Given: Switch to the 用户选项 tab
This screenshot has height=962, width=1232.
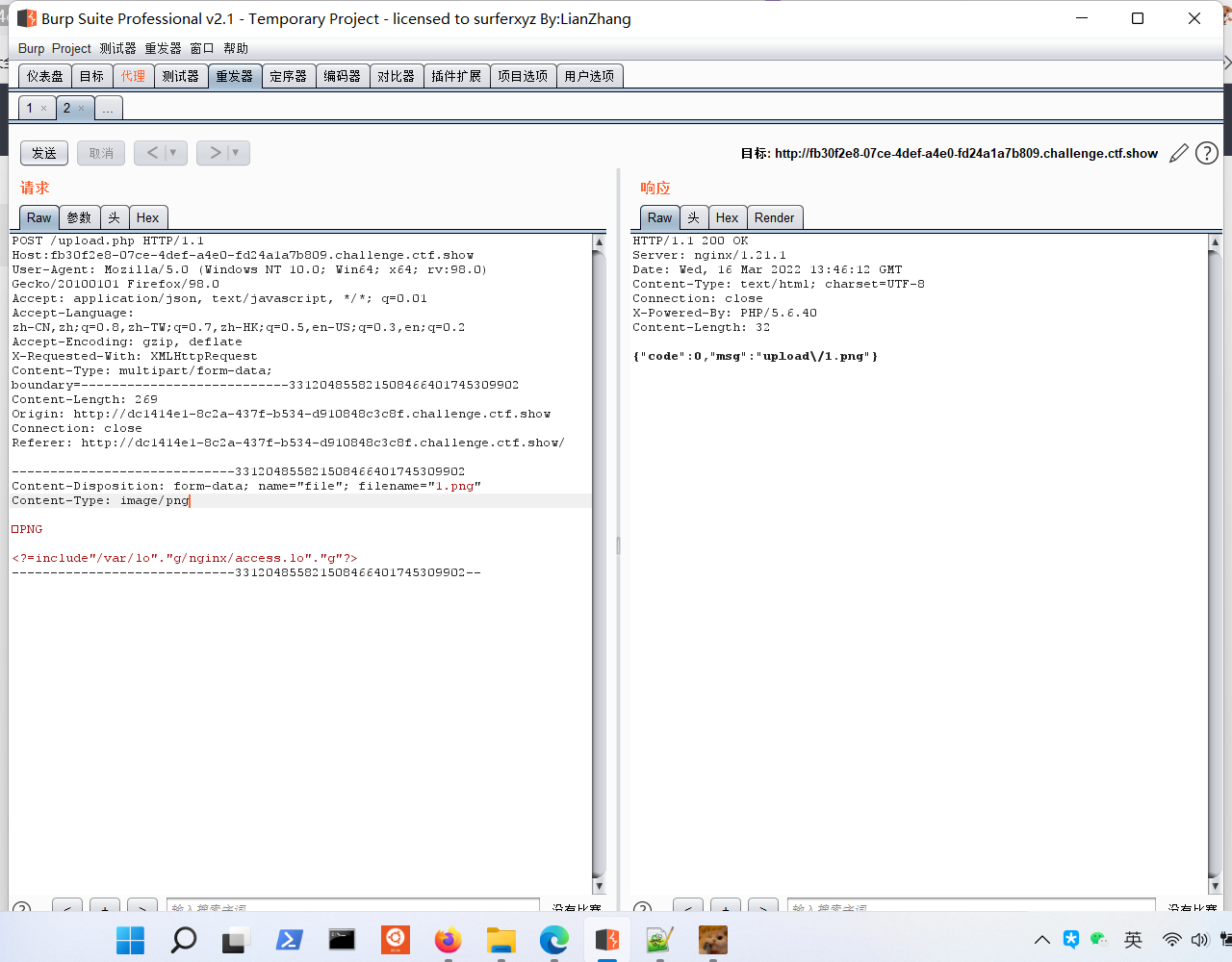Looking at the screenshot, I should [x=589, y=76].
